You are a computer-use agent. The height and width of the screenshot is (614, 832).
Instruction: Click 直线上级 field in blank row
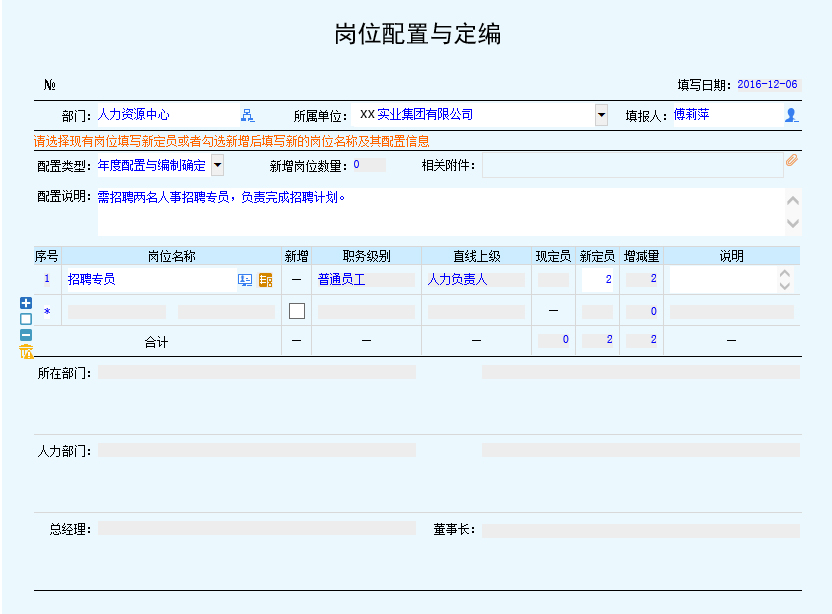tap(476, 312)
